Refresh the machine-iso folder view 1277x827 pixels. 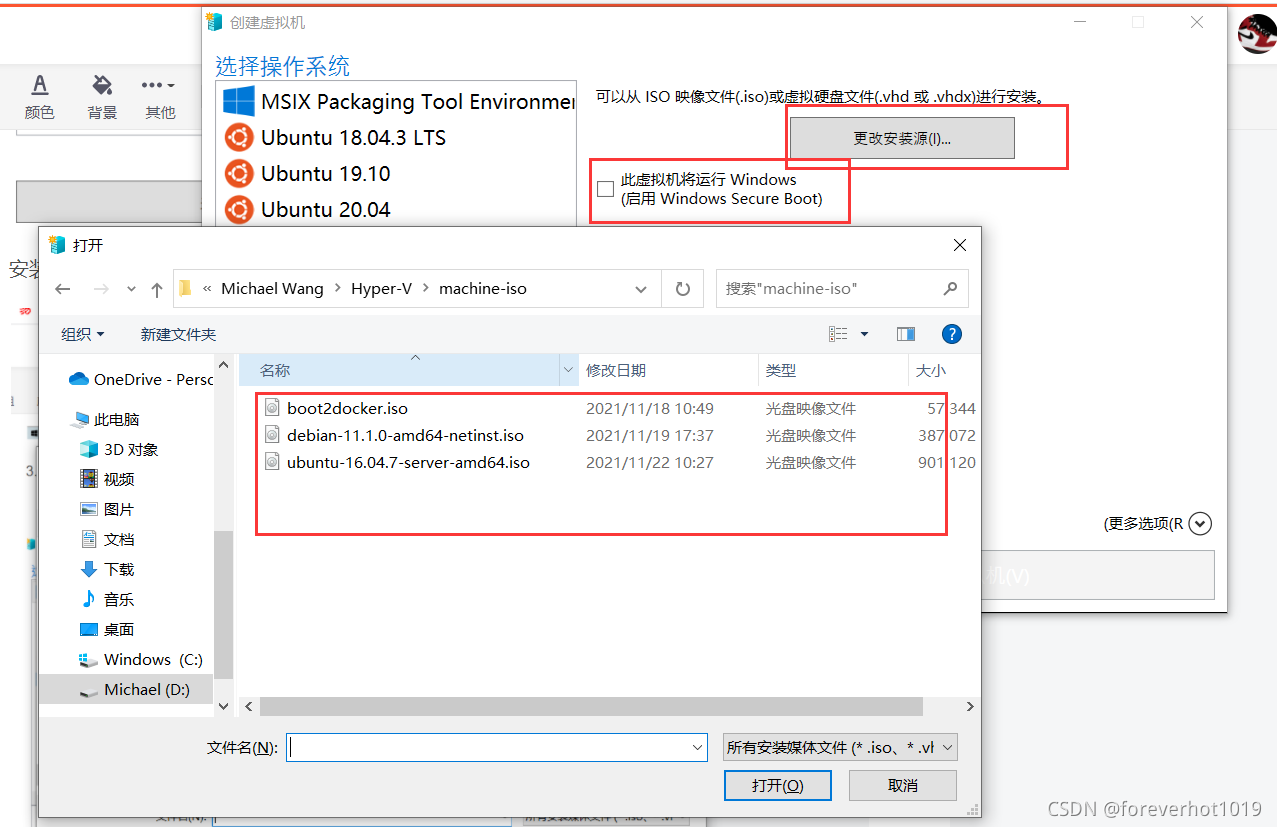tap(683, 289)
